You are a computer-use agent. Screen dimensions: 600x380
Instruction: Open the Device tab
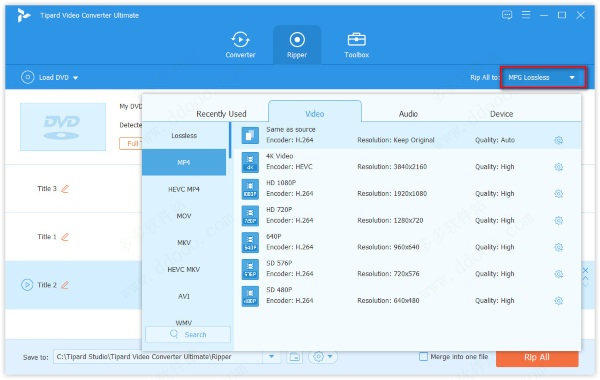click(501, 114)
